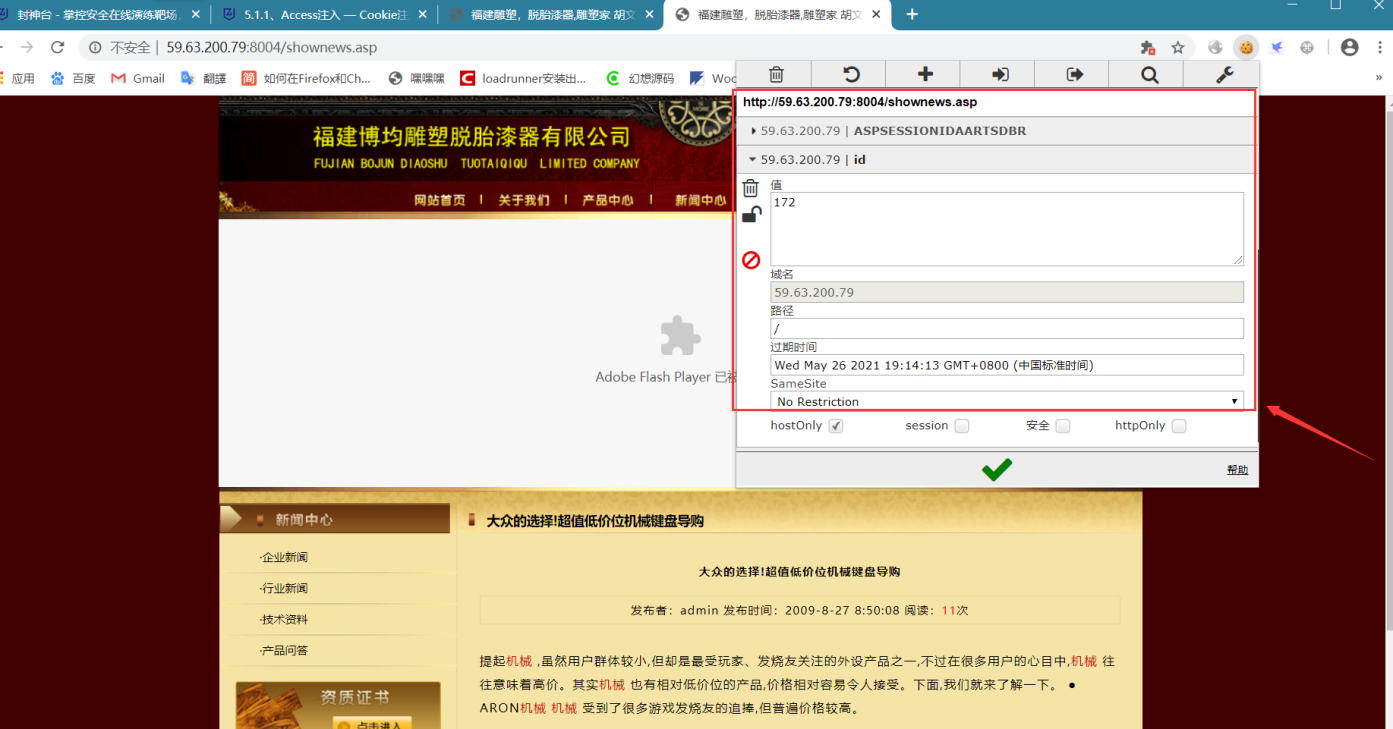
Task: Open the 应用 apps shortcut
Action: pos(17,78)
